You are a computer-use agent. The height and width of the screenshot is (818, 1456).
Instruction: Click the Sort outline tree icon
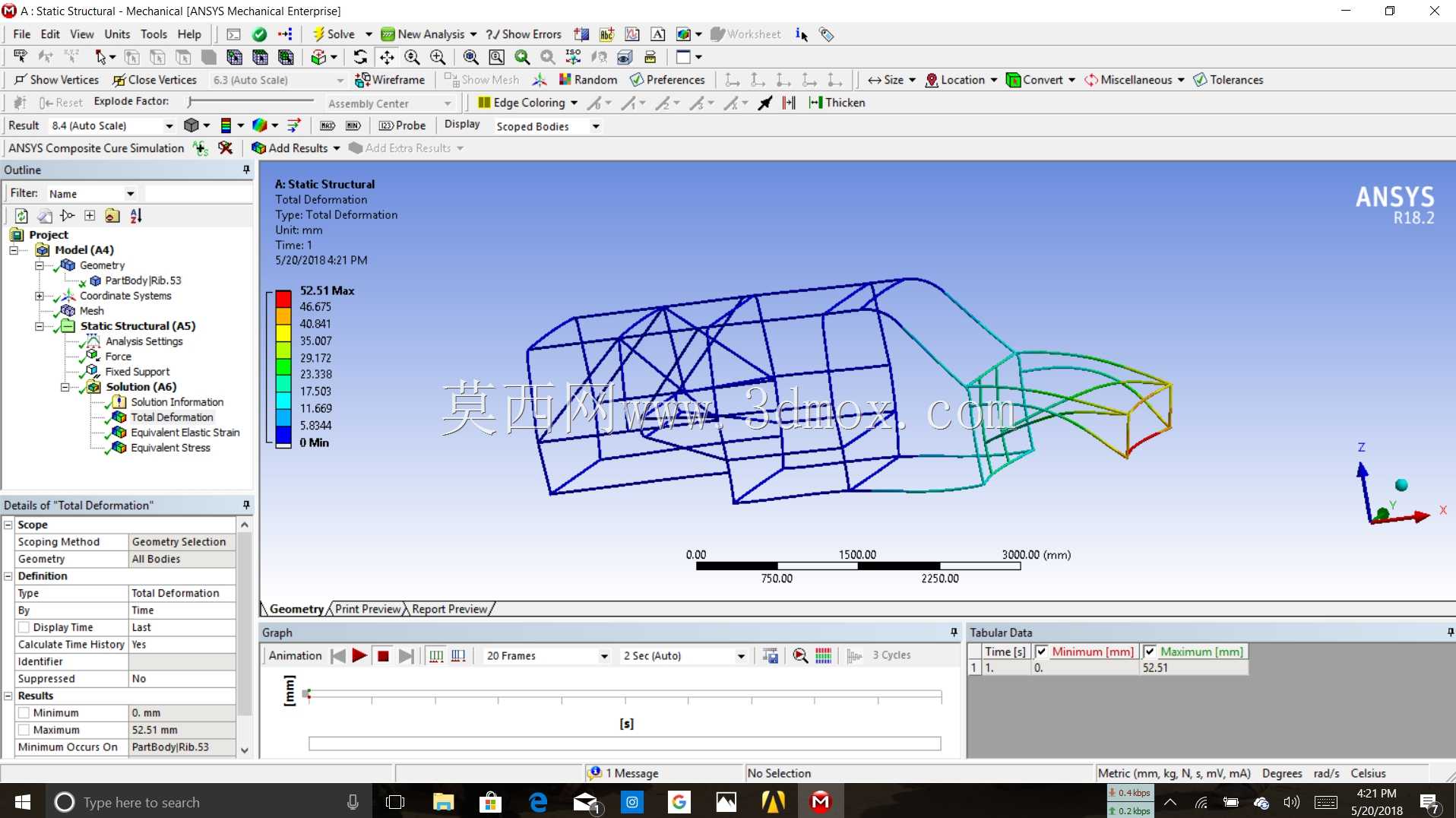pos(136,216)
